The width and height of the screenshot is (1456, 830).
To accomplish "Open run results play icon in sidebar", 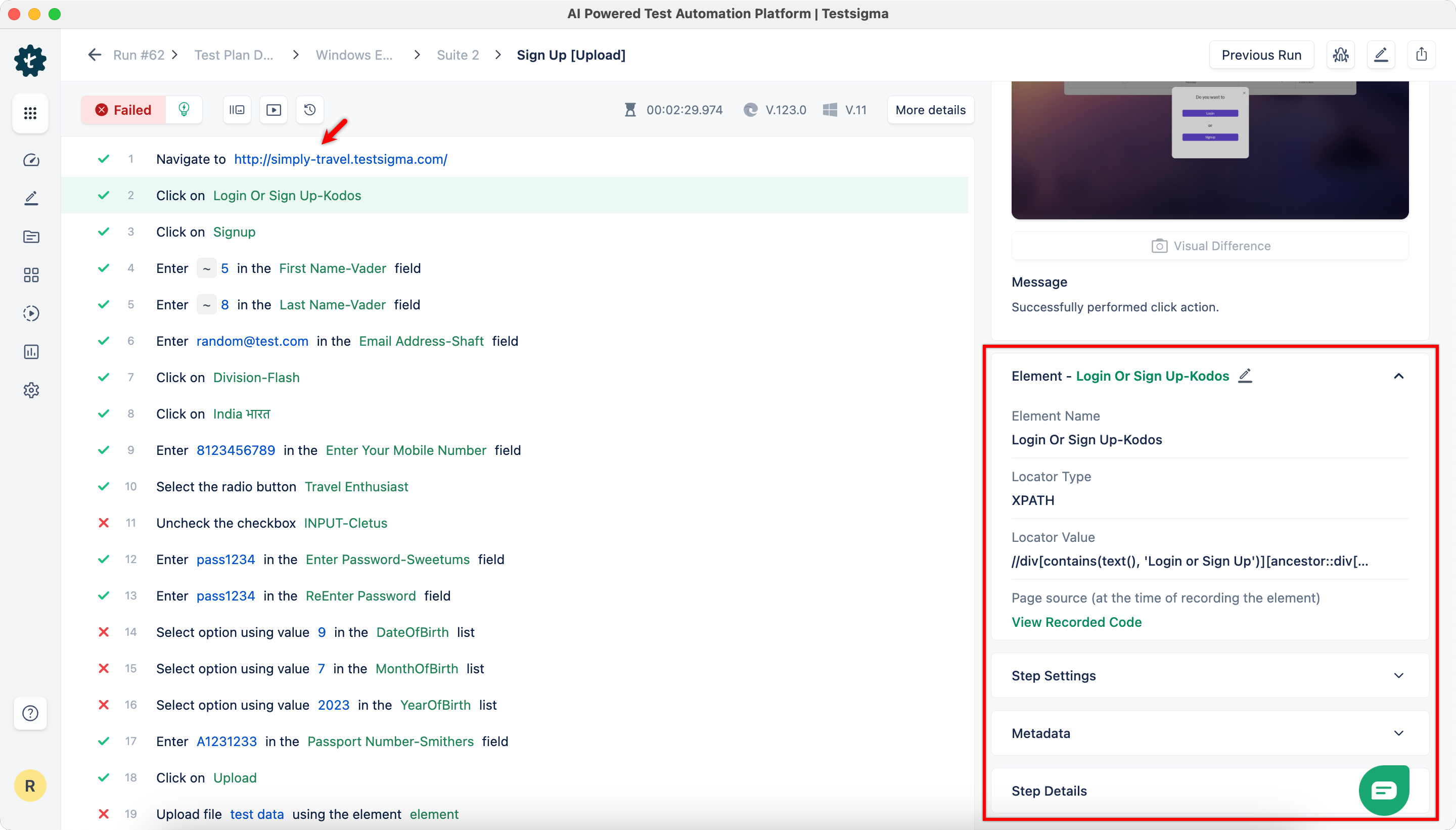I will (31, 313).
